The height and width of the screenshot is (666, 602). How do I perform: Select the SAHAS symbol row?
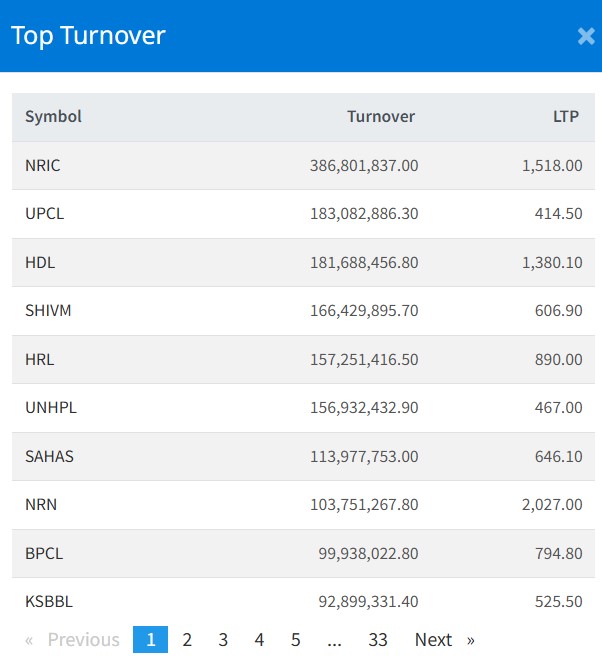coord(50,456)
